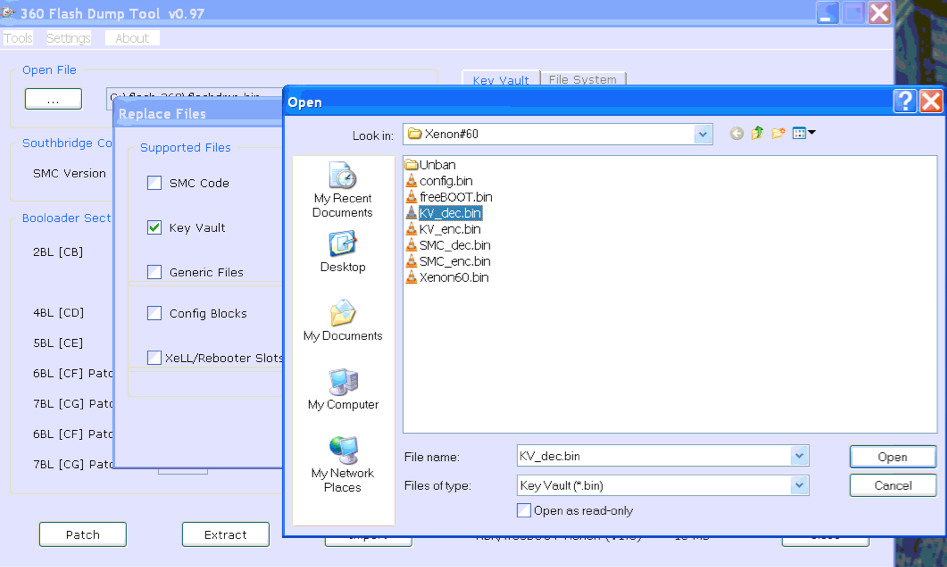Image resolution: width=947 pixels, height=567 pixels.
Task: Go to My Documents folder
Action: point(342,320)
